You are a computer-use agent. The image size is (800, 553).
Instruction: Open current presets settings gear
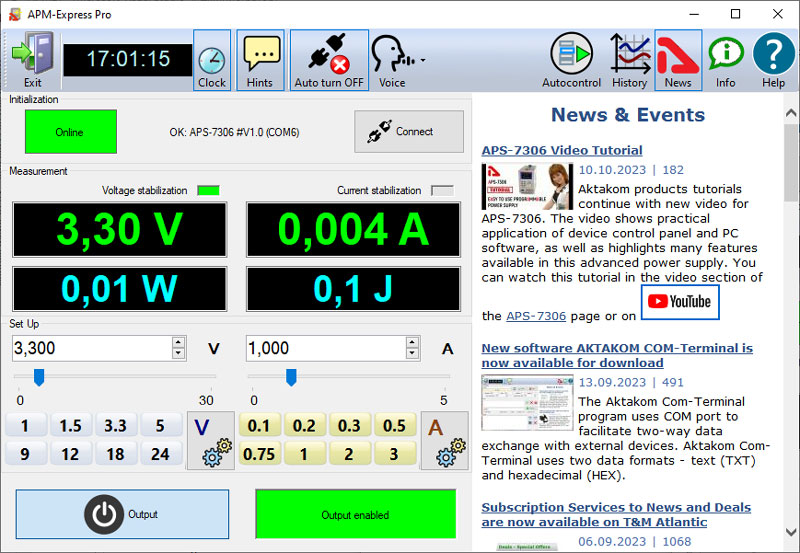tap(445, 441)
